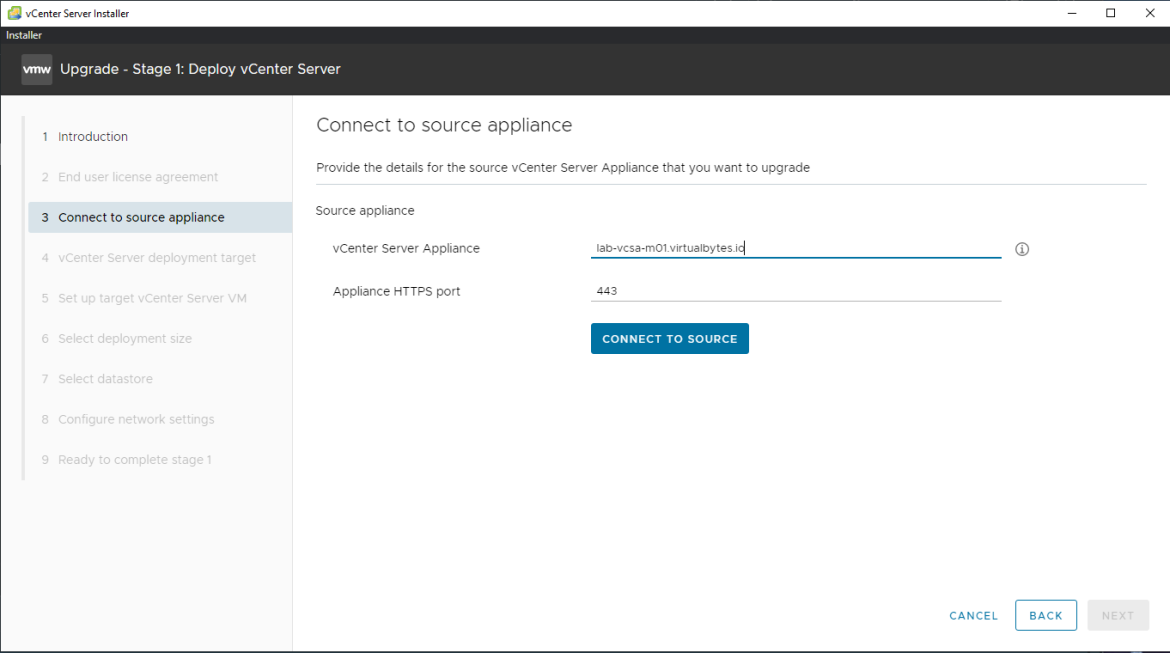Click the info icon beside the appliance field
The height and width of the screenshot is (653, 1170).
click(x=1021, y=248)
